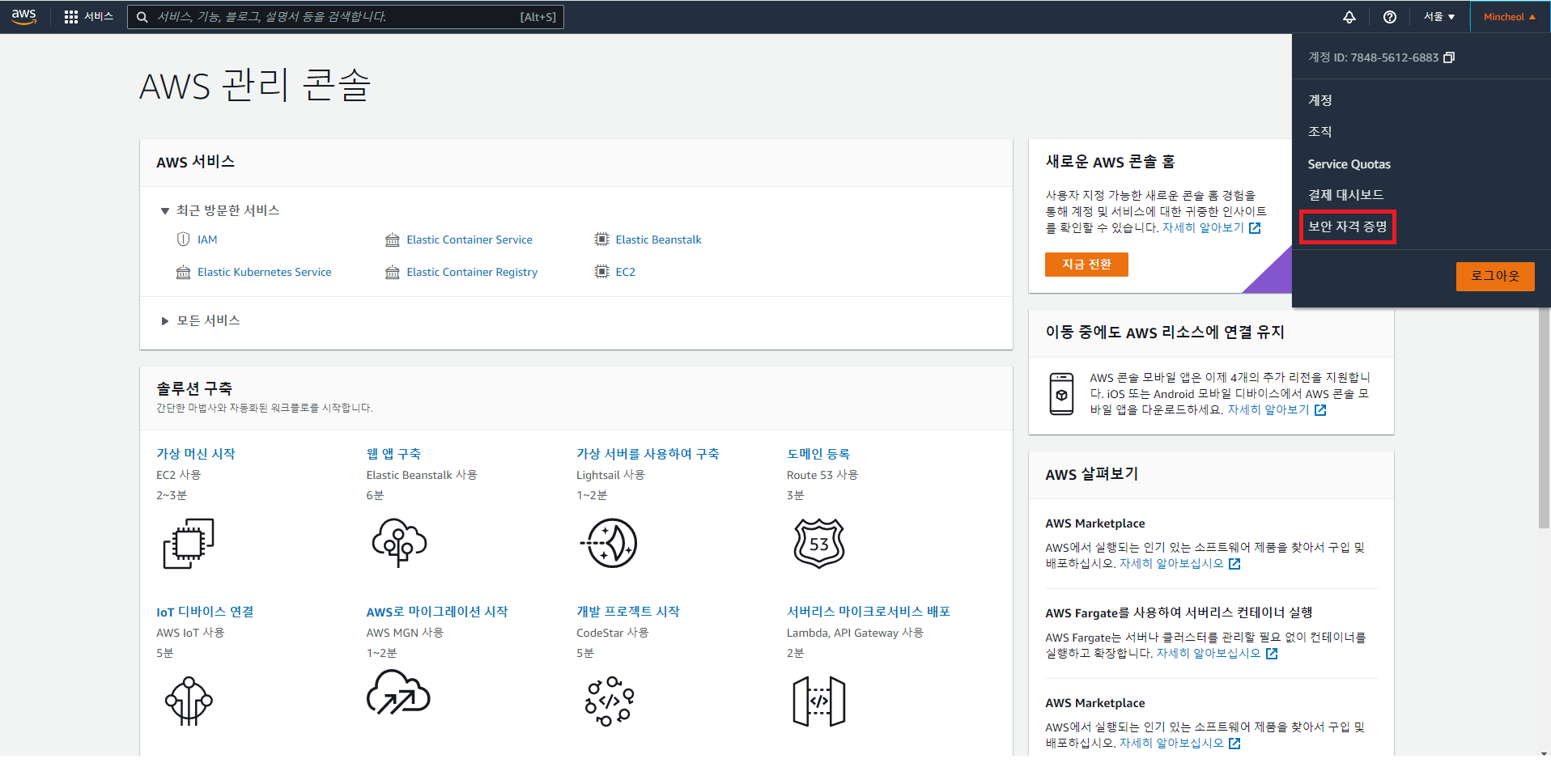Click the Route 53 shield illustration
The image size is (1551, 784).
(x=819, y=543)
